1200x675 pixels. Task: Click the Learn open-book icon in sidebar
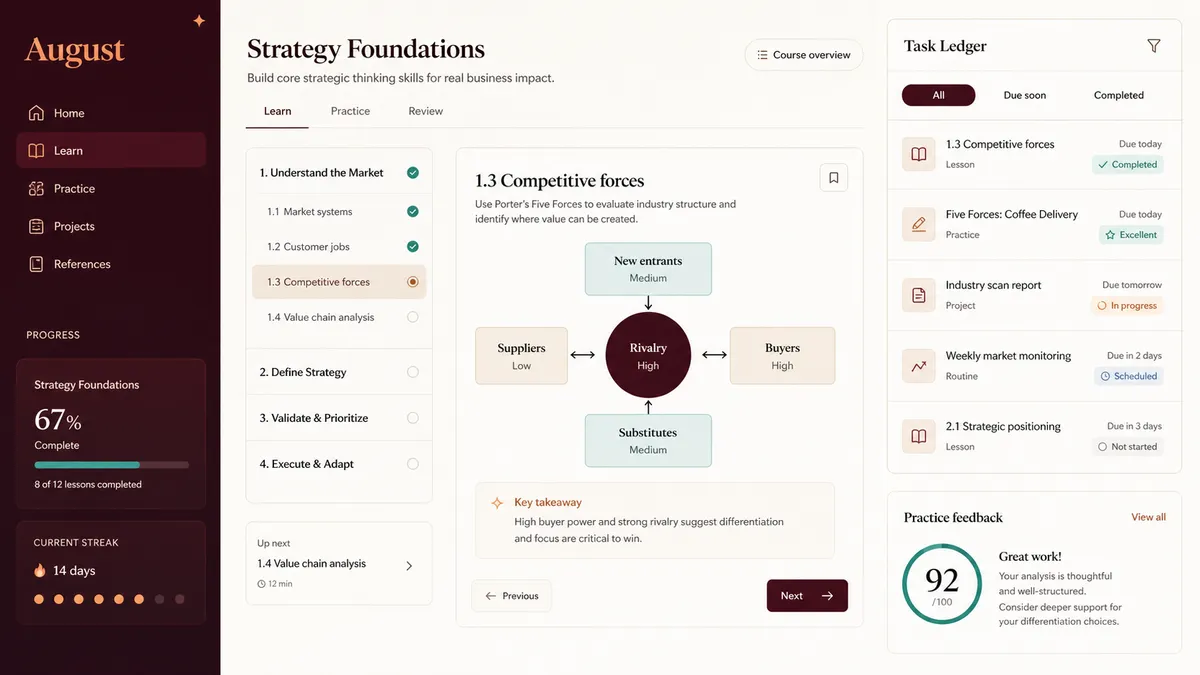coord(37,151)
